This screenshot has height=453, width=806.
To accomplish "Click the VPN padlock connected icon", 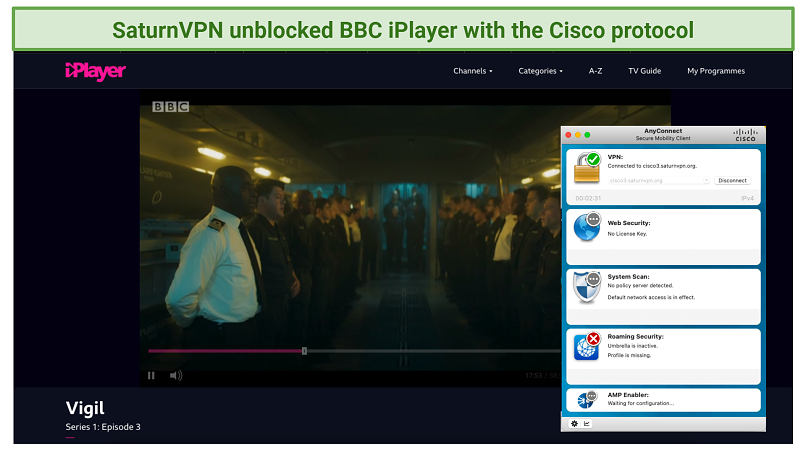I will [586, 167].
